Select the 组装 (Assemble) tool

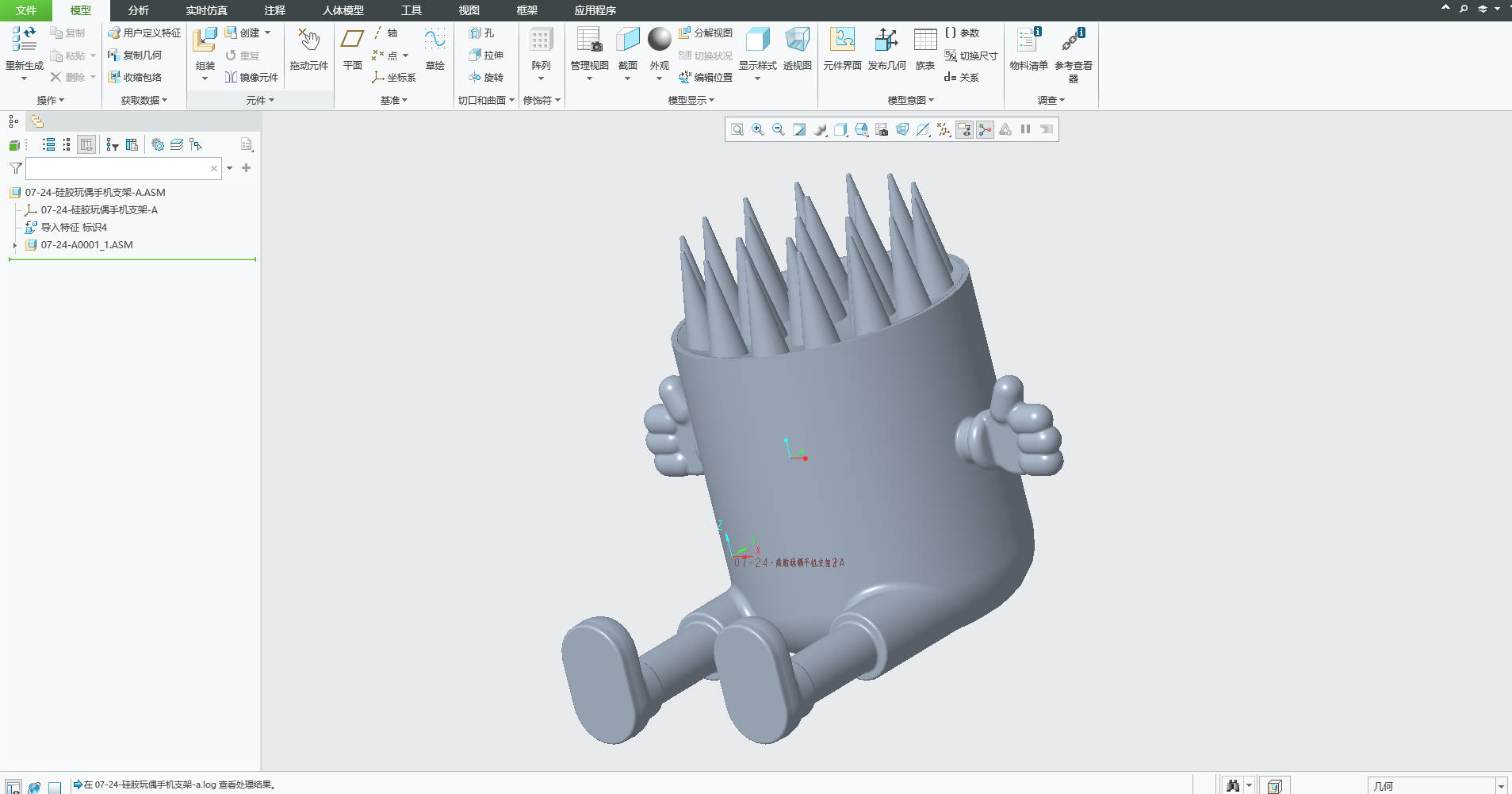[x=205, y=40]
